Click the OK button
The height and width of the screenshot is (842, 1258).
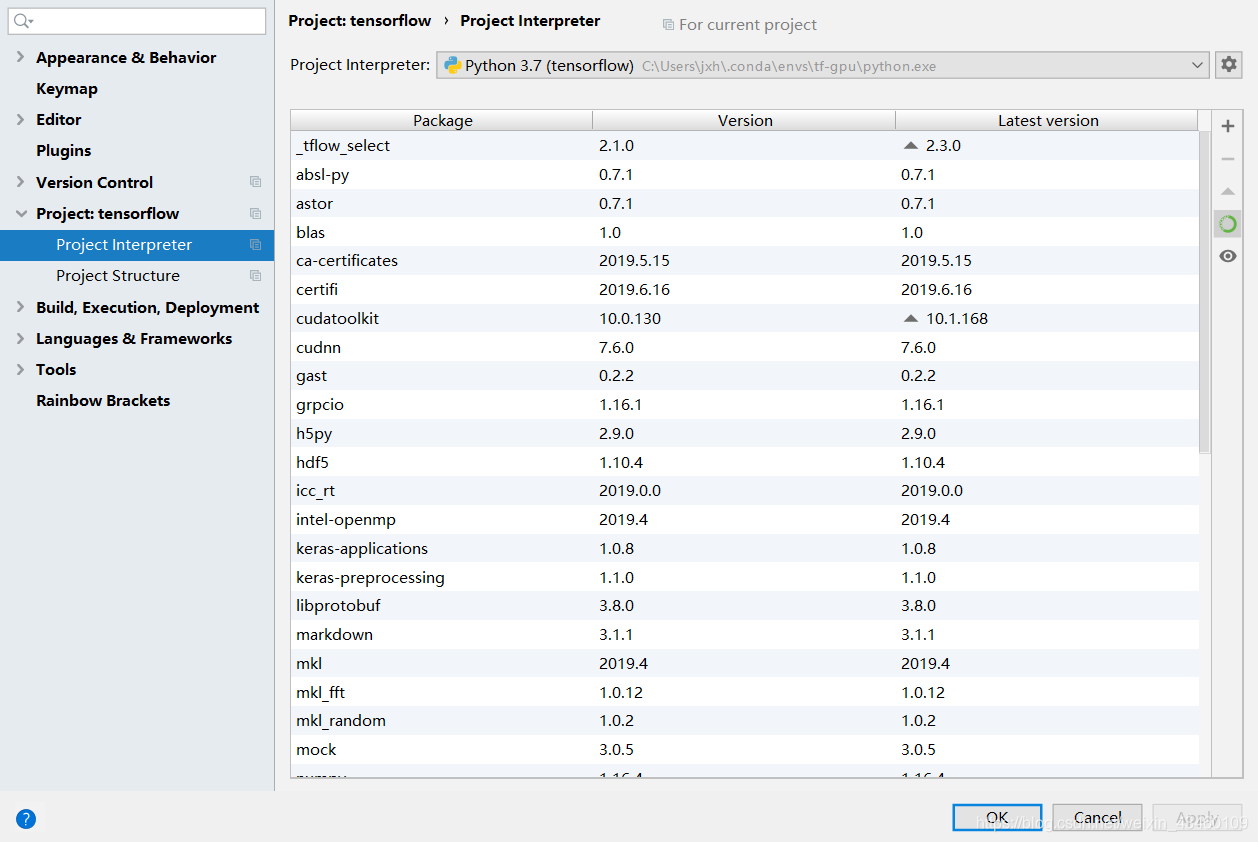[997, 817]
